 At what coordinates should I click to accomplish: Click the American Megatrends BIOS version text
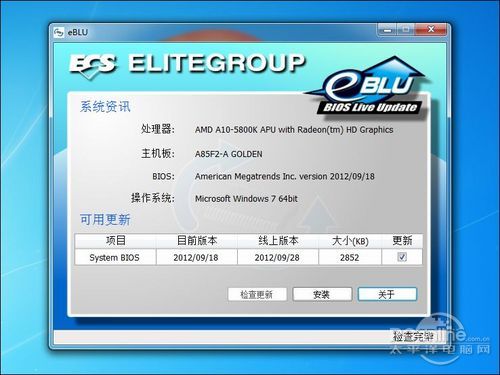point(285,176)
